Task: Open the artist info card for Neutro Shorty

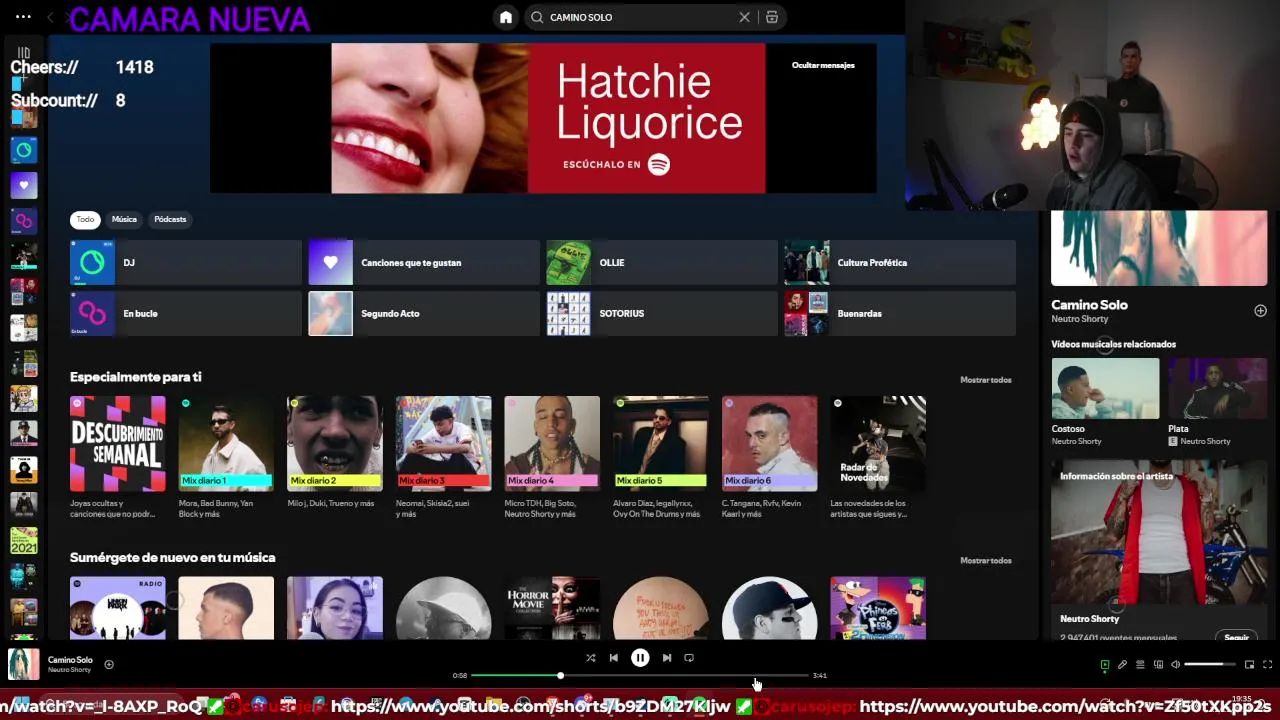Action: tap(1159, 552)
